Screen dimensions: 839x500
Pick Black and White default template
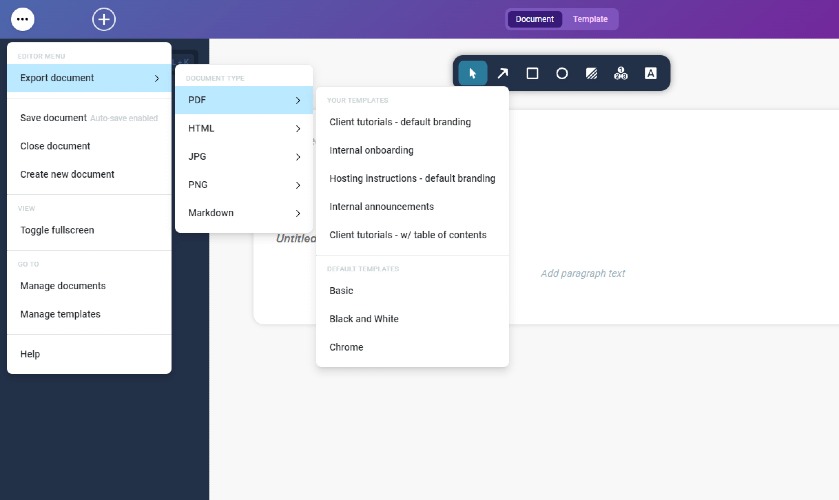pyautogui.click(x=413, y=319)
